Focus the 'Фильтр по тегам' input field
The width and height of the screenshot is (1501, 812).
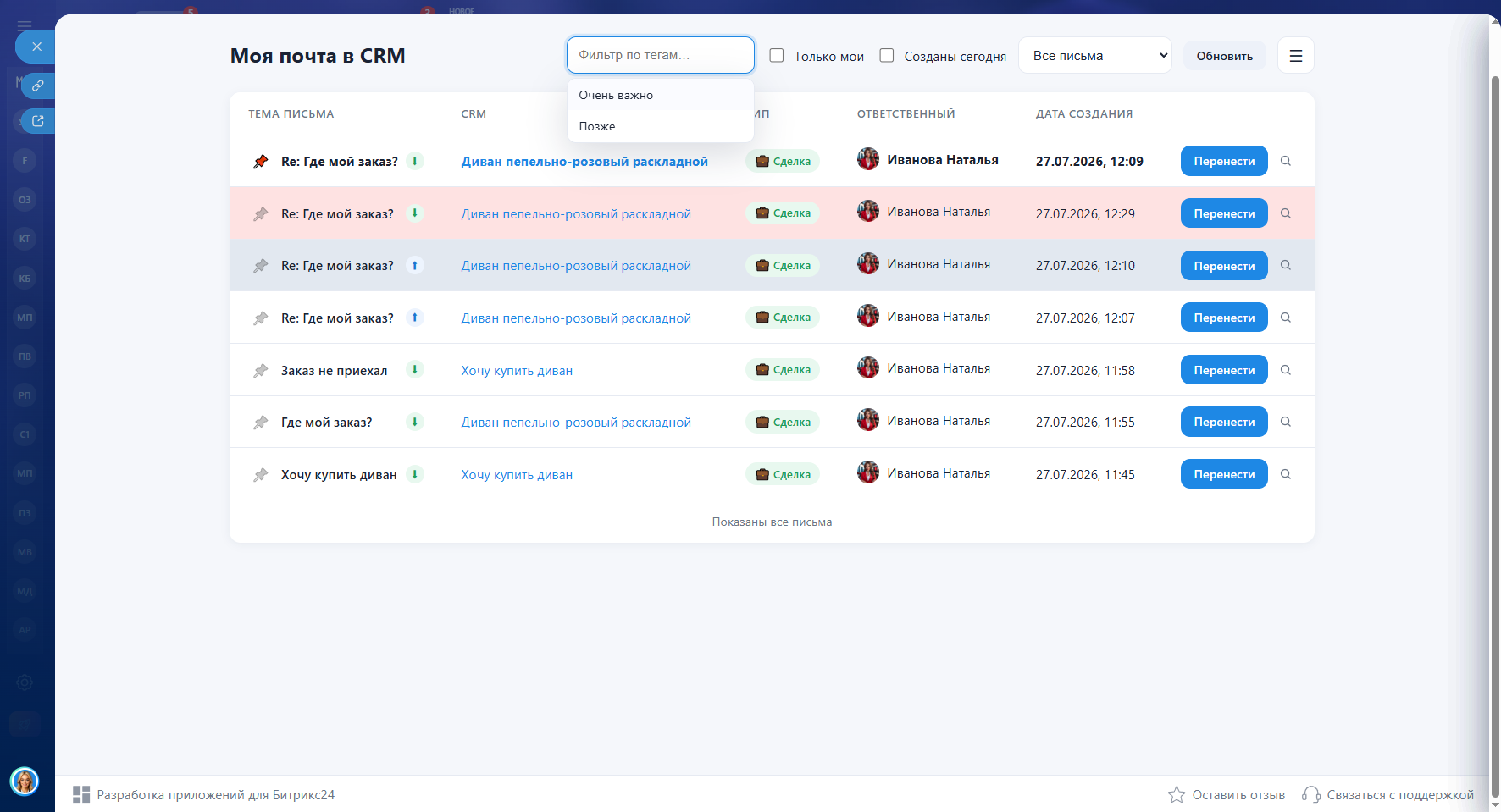coord(660,55)
